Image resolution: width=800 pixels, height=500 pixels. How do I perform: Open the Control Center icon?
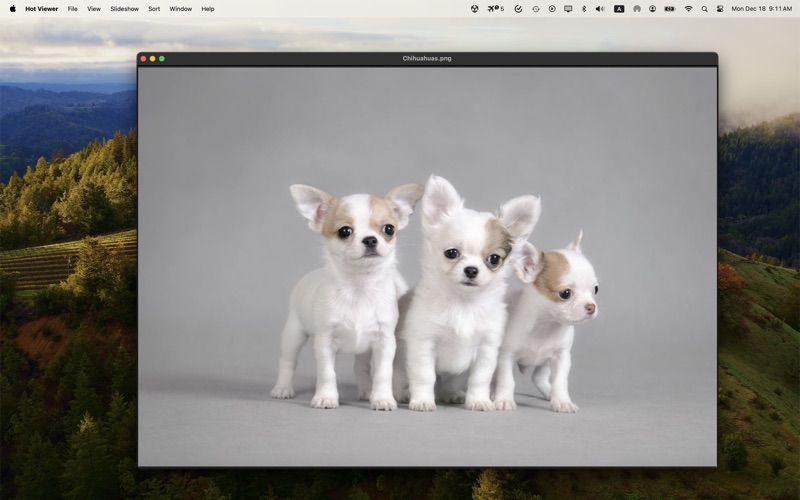point(720,9)
